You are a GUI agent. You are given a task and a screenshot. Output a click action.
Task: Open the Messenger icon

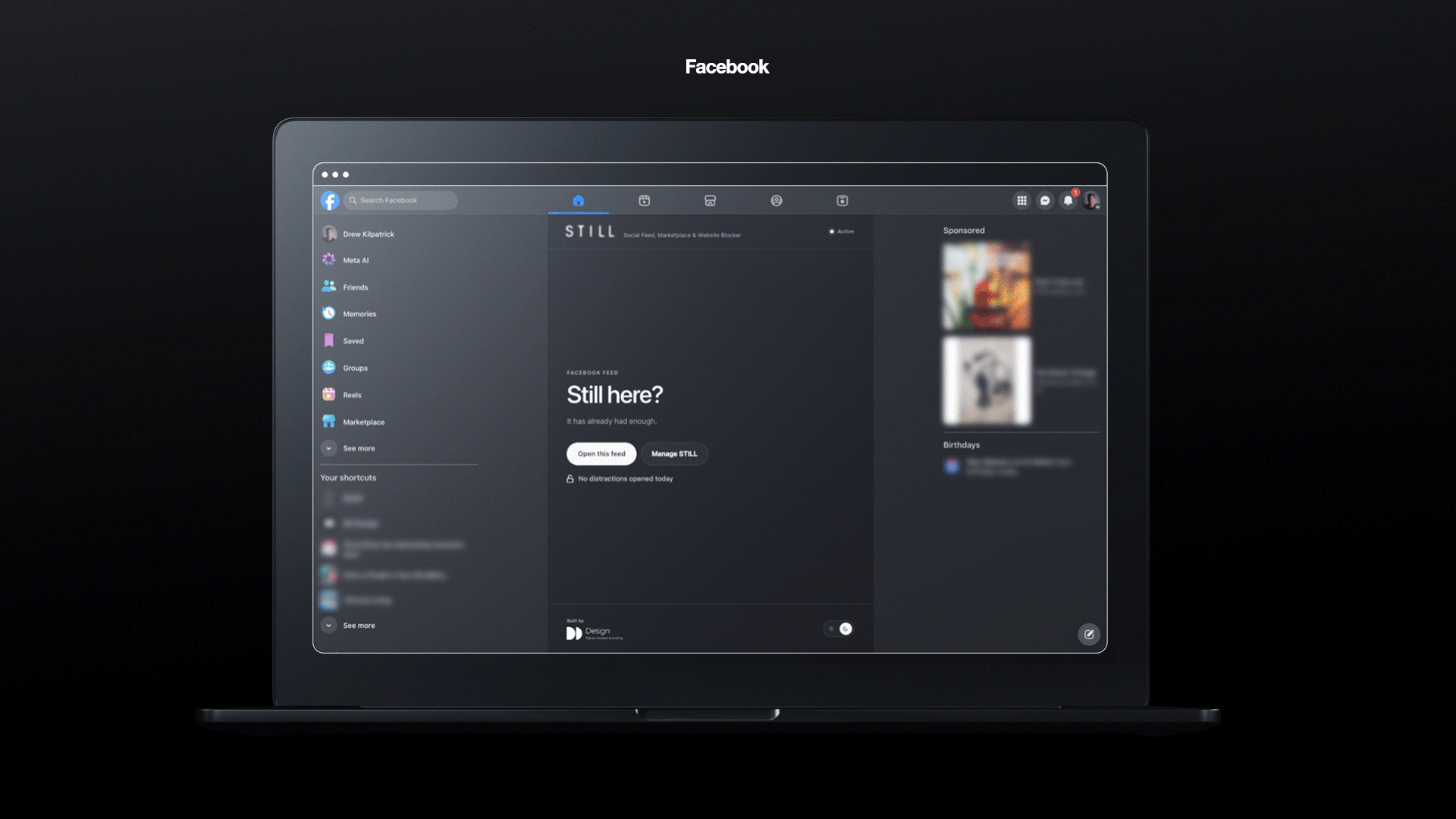point(1045,201)
